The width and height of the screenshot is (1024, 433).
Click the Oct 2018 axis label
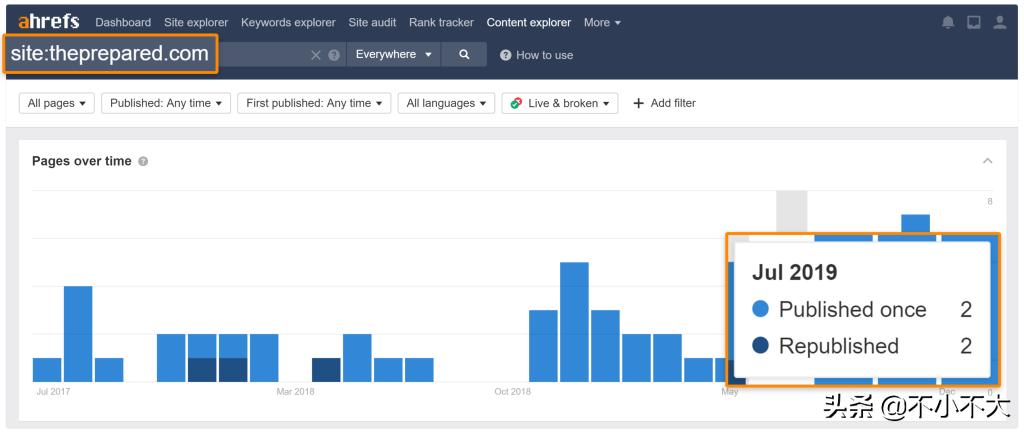click(513, 392)
